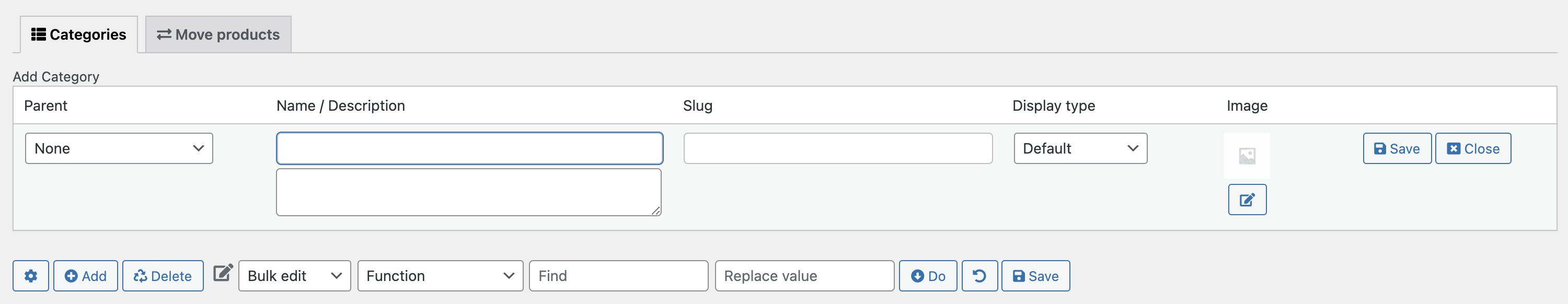Open the Bulk edit dropdown
Image resolution: width=1568 pixels, height=304 pixels.
(x=295, y=276)
